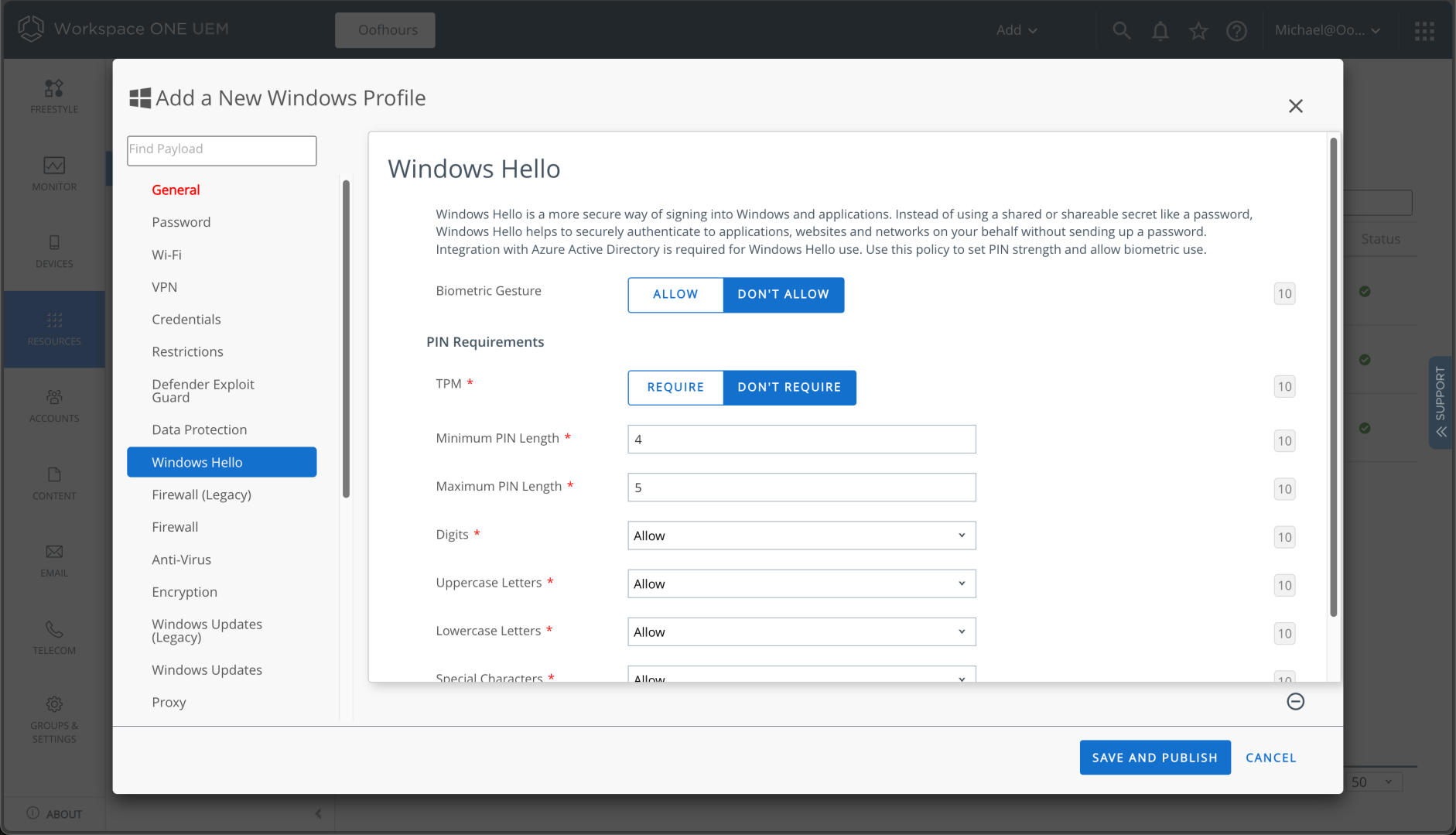Click the Cancel link
1456x835 pixels.
click(1270, 758)
